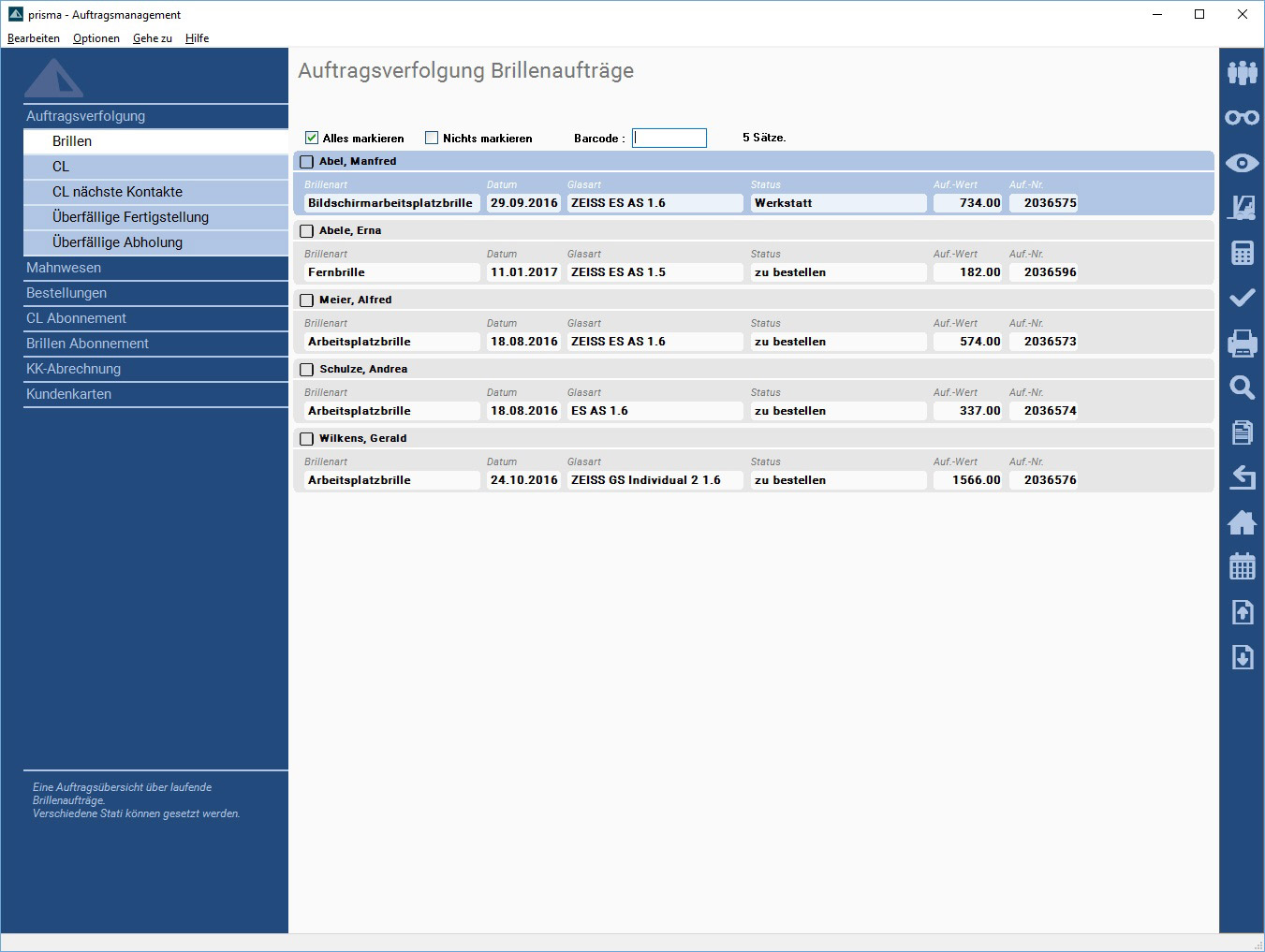
Task: Click the magnifier search icon
Action: pos(1243,388)
